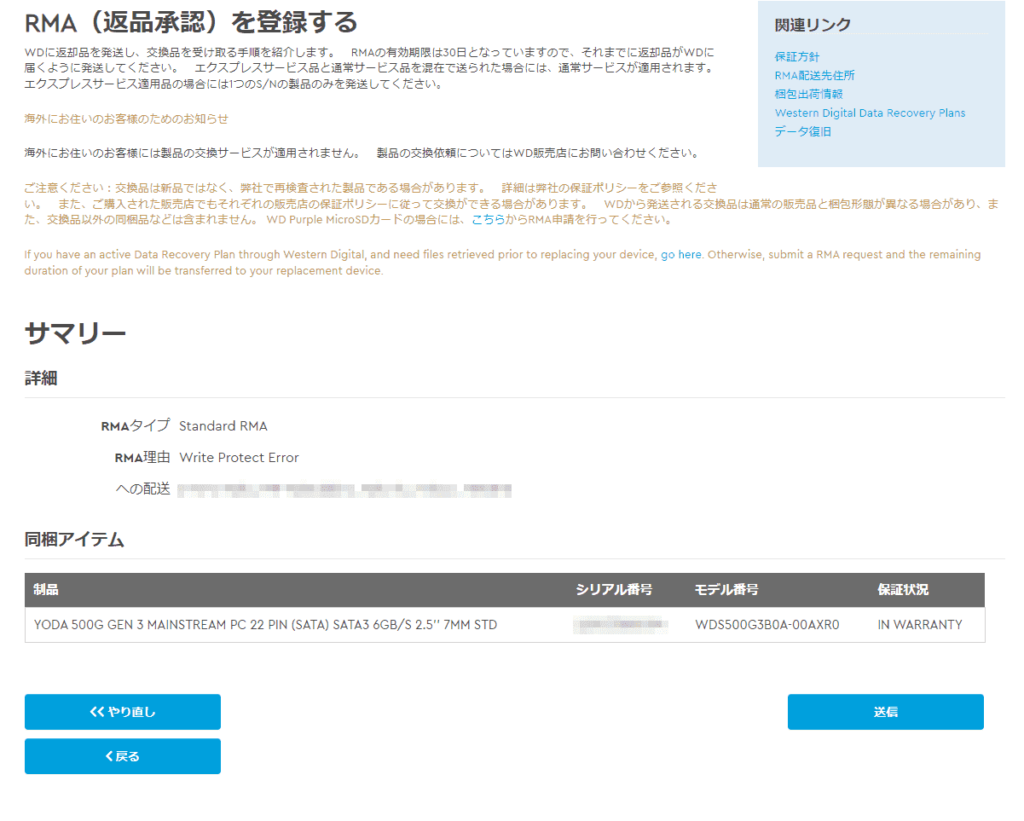Click the やり直し restart button

[x=123, y=711]
